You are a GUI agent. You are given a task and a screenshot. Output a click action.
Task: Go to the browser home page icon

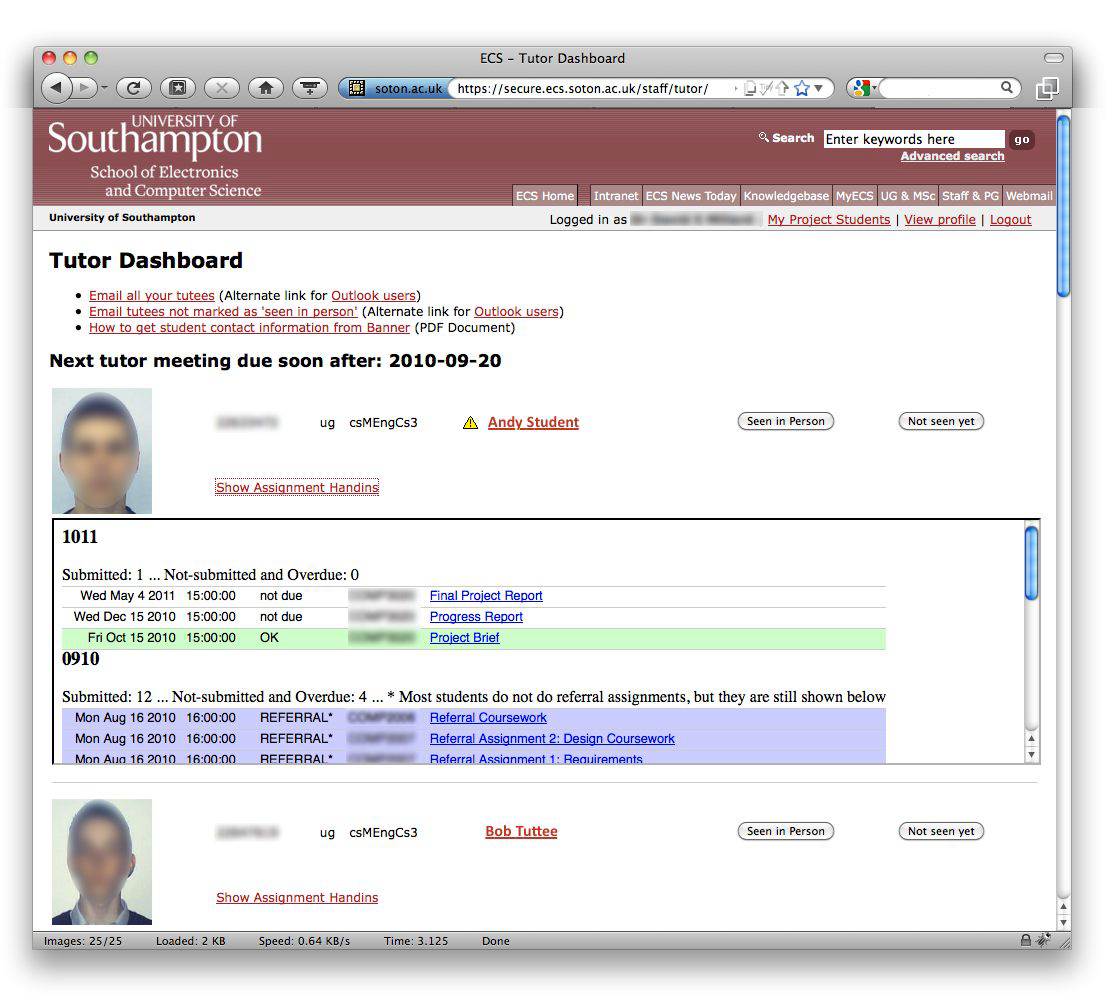tap(266, 88)
